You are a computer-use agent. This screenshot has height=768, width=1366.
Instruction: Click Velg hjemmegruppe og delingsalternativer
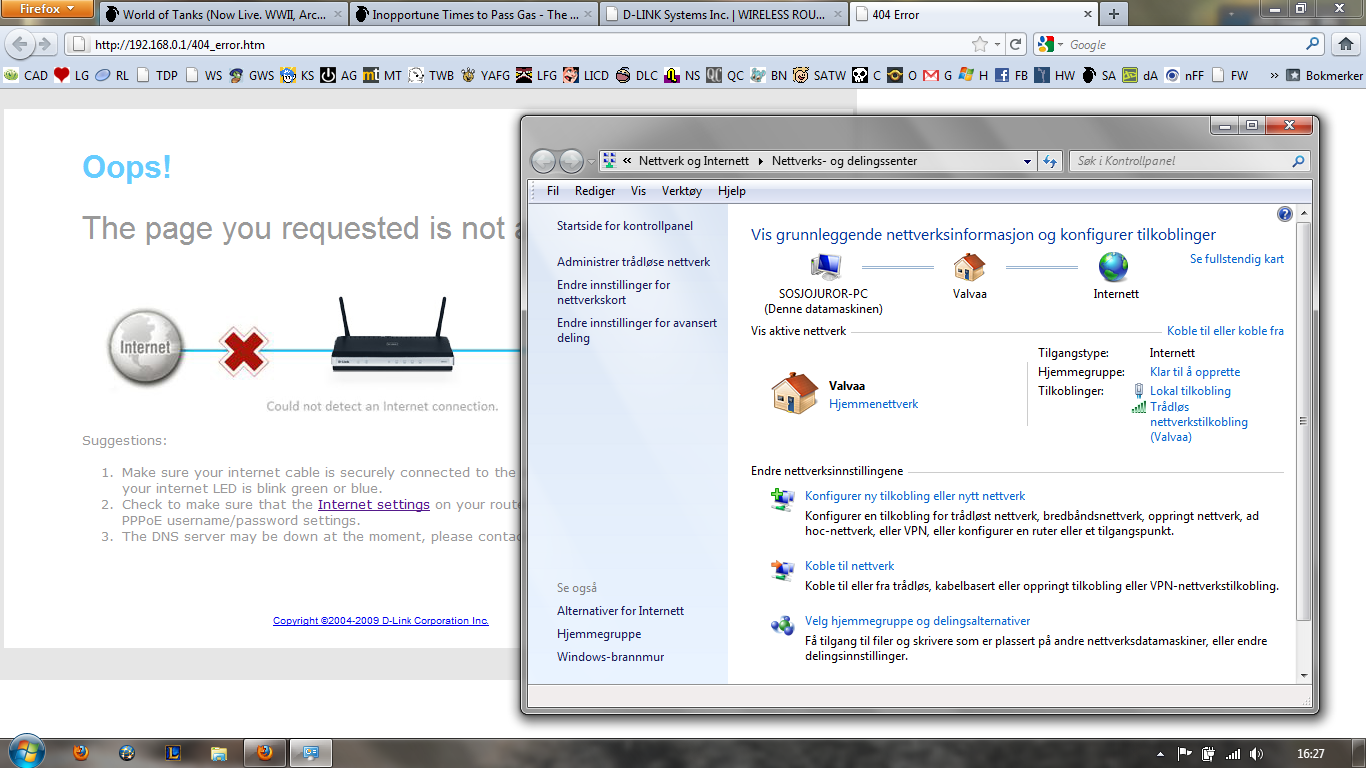pos(917,621)
